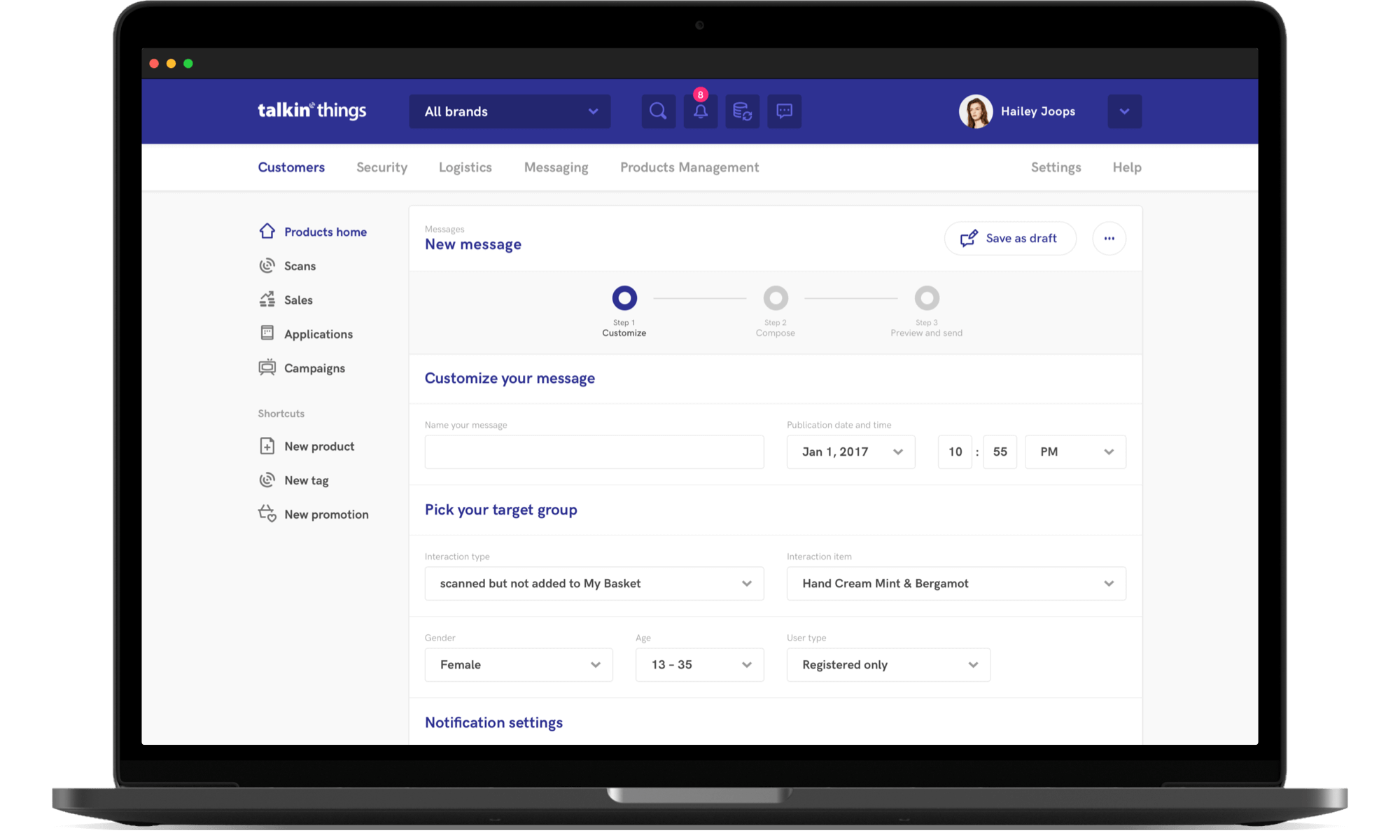Screen dimensions: 1400x840
Task: Click the database sync icon
Action: point(742,111)
